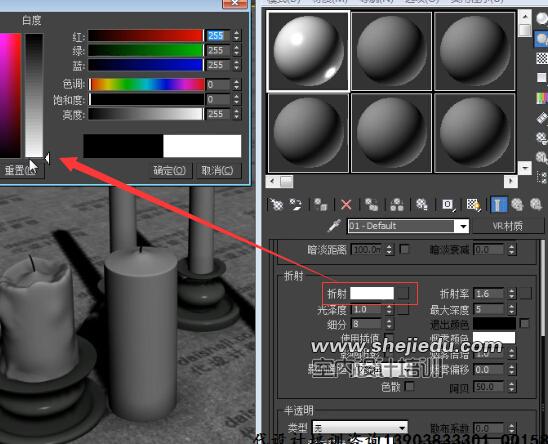The height and width of the screenshot is (444, 548).
Task: Click Make Preview film icon in side toolbar
Action: [541, 118]
